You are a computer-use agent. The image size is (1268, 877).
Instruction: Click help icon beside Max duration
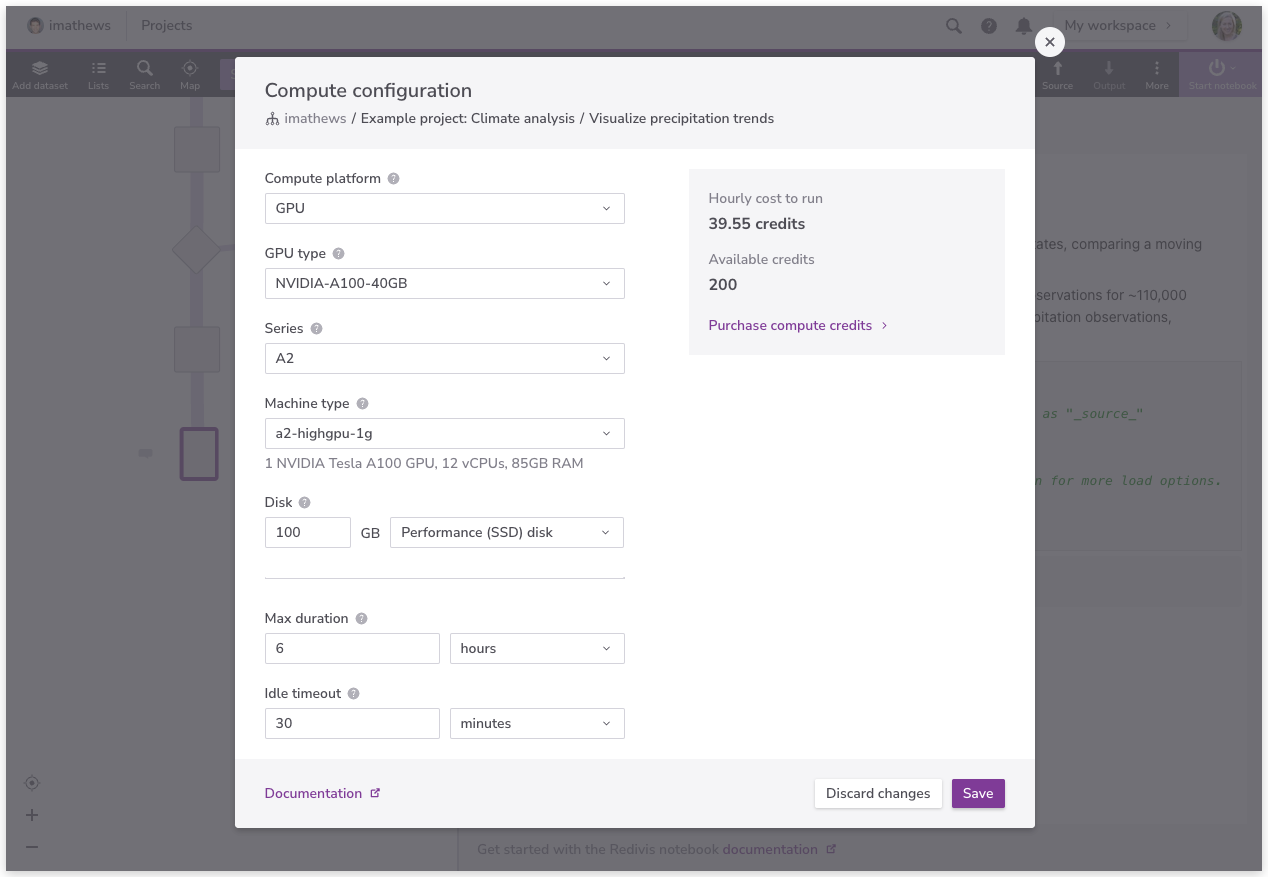tap(361, 619)
